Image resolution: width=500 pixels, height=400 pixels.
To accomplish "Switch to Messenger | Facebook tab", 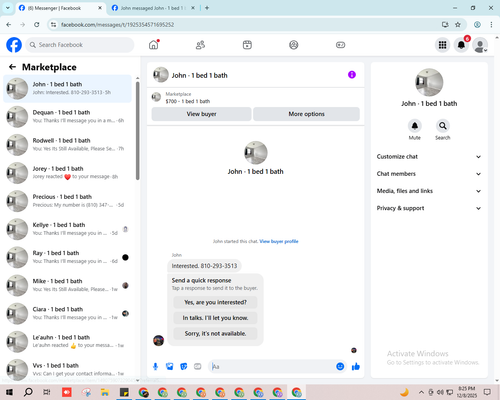I will click(x=60, y=8).
